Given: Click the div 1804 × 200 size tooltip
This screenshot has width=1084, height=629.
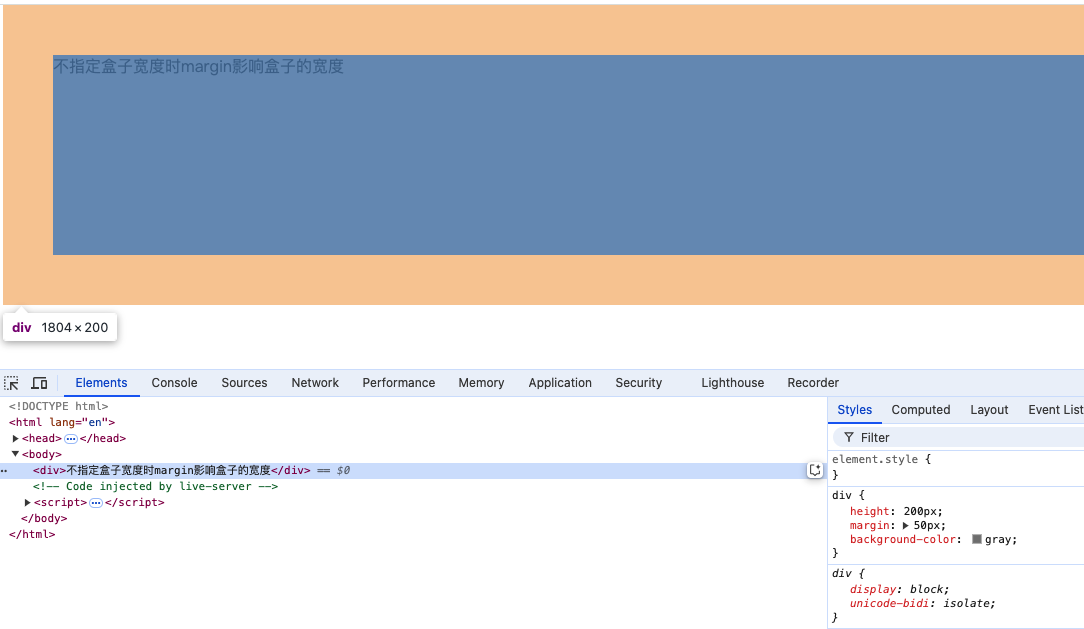Looking at the screenshot, I should coord(60,328).
